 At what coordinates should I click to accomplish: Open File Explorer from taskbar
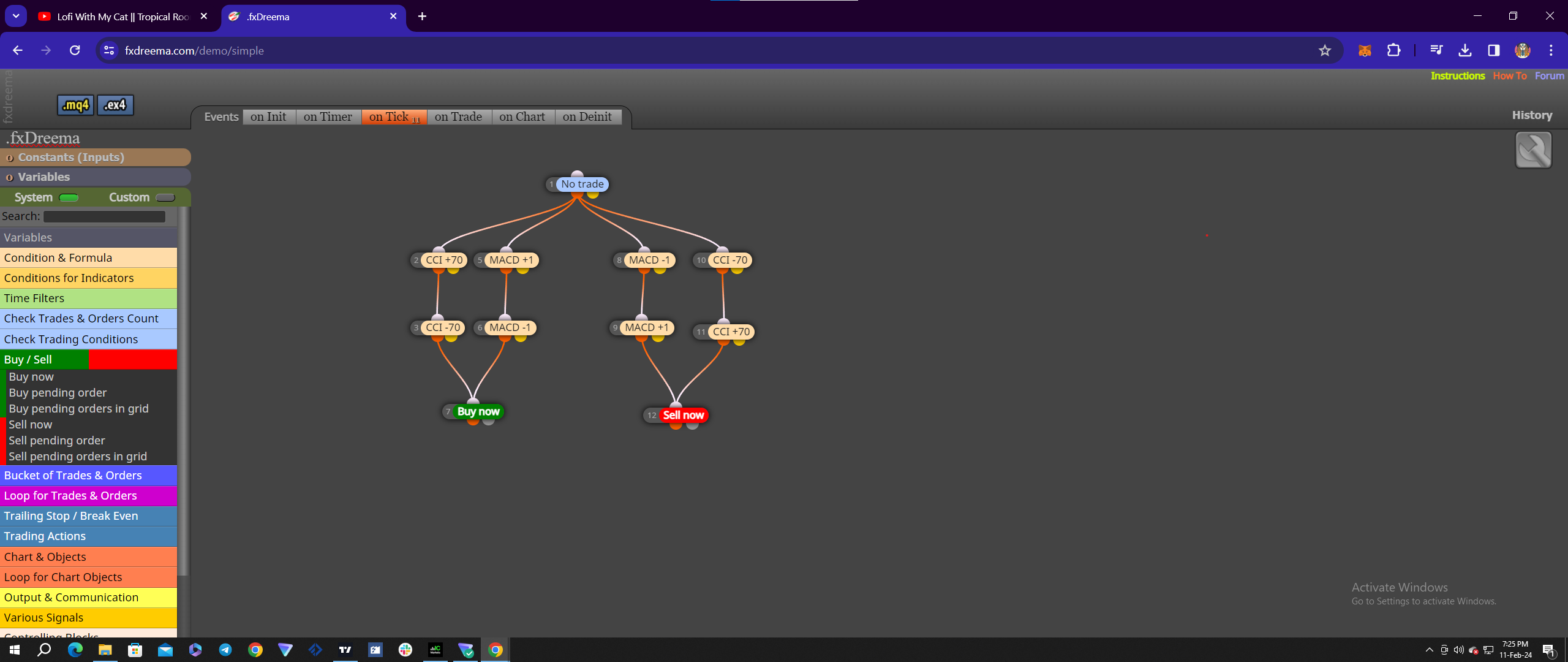pos(105,650)
